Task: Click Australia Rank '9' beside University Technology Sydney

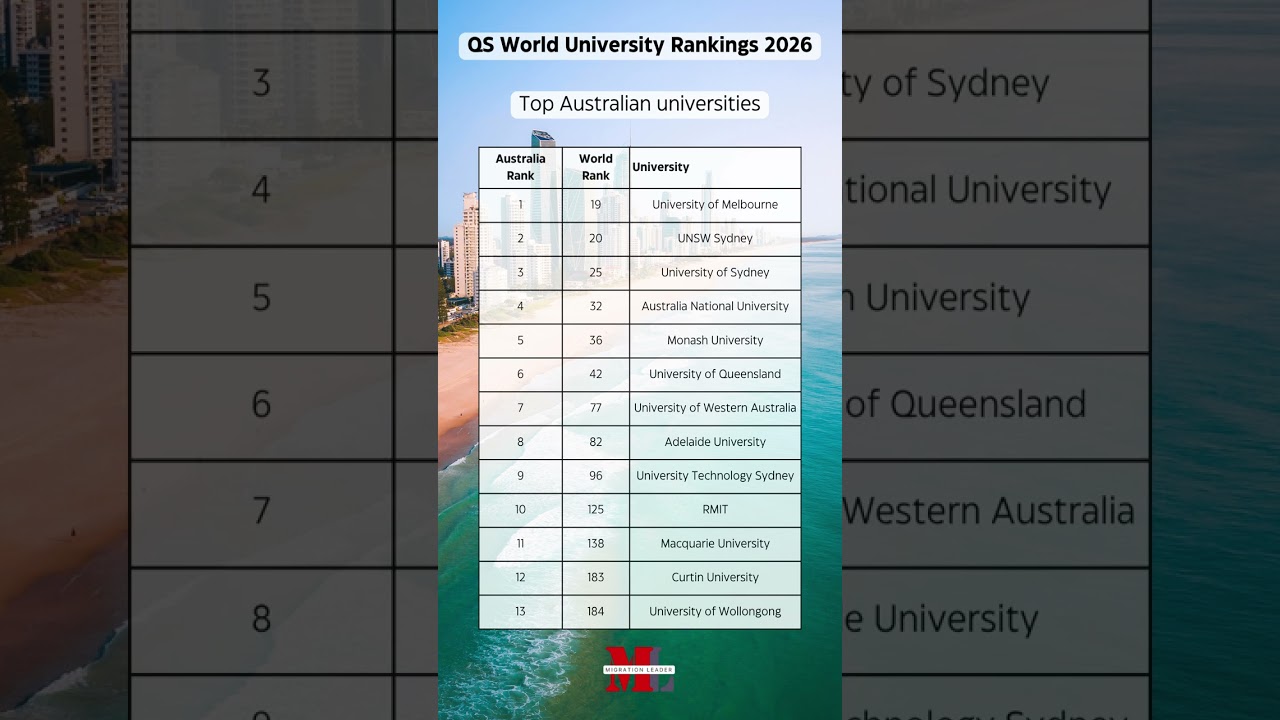Action: 520,476
